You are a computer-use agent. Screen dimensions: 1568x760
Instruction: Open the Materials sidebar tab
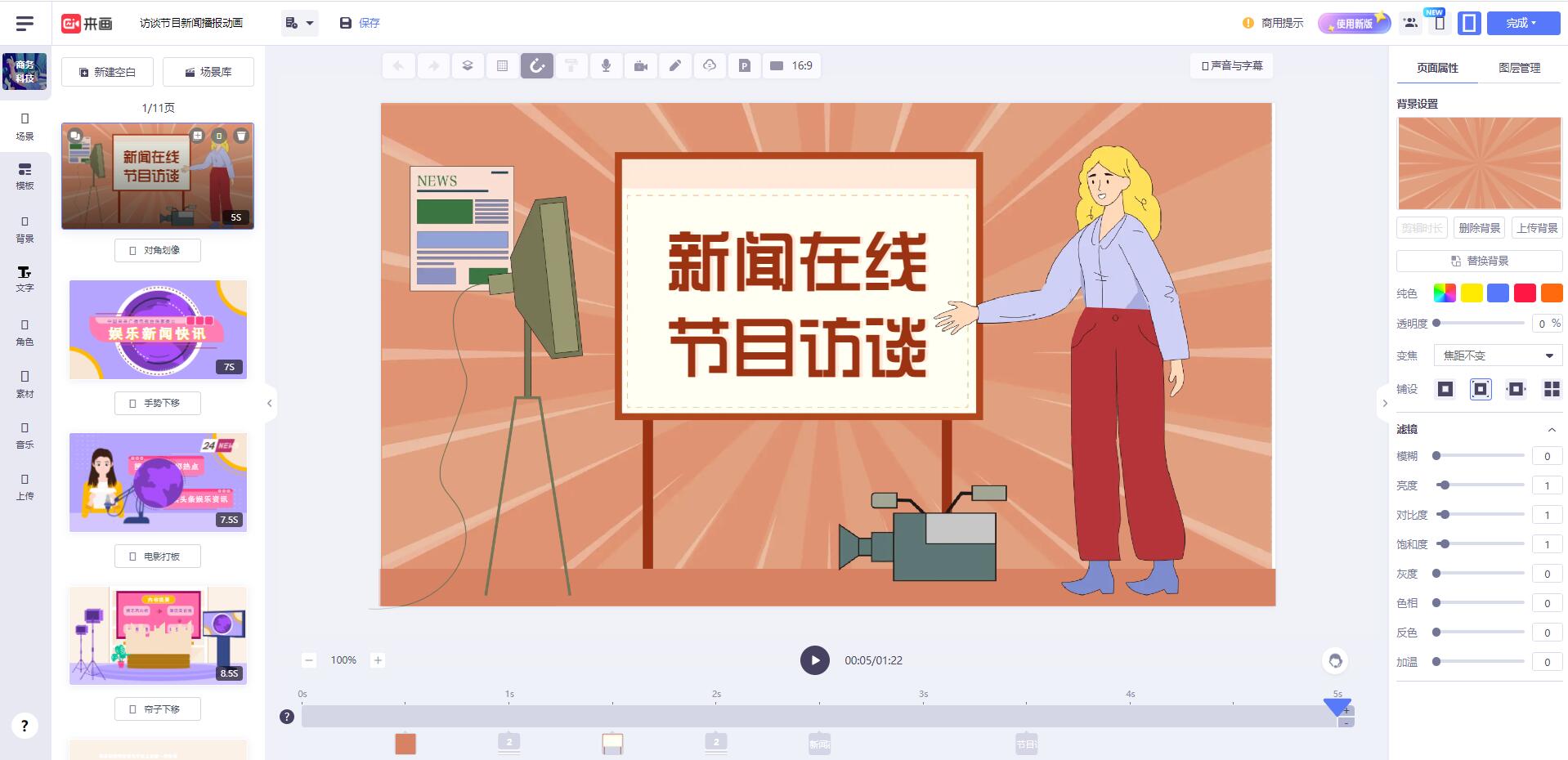point(25,384)
